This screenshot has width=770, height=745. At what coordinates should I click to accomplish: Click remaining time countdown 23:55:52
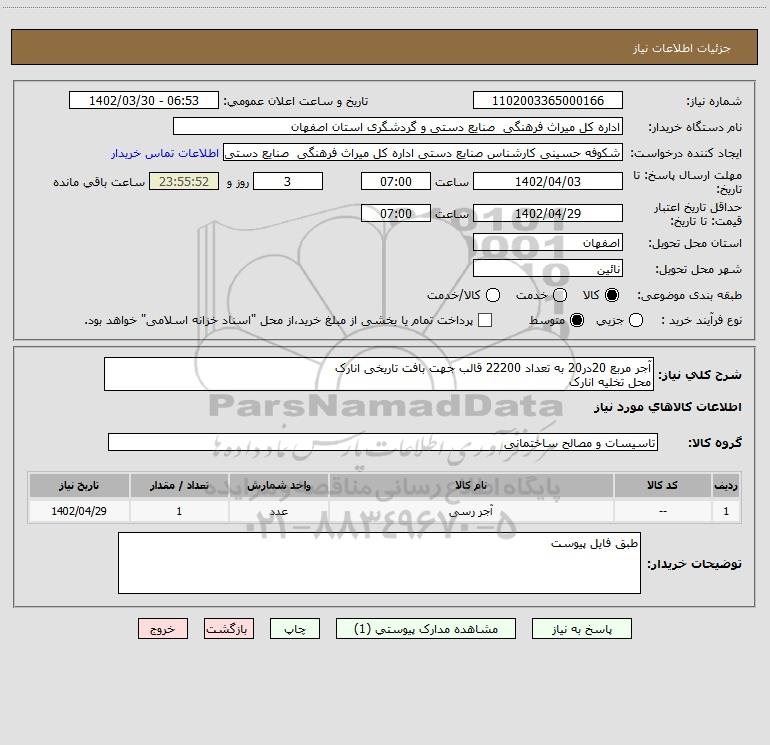184,181
